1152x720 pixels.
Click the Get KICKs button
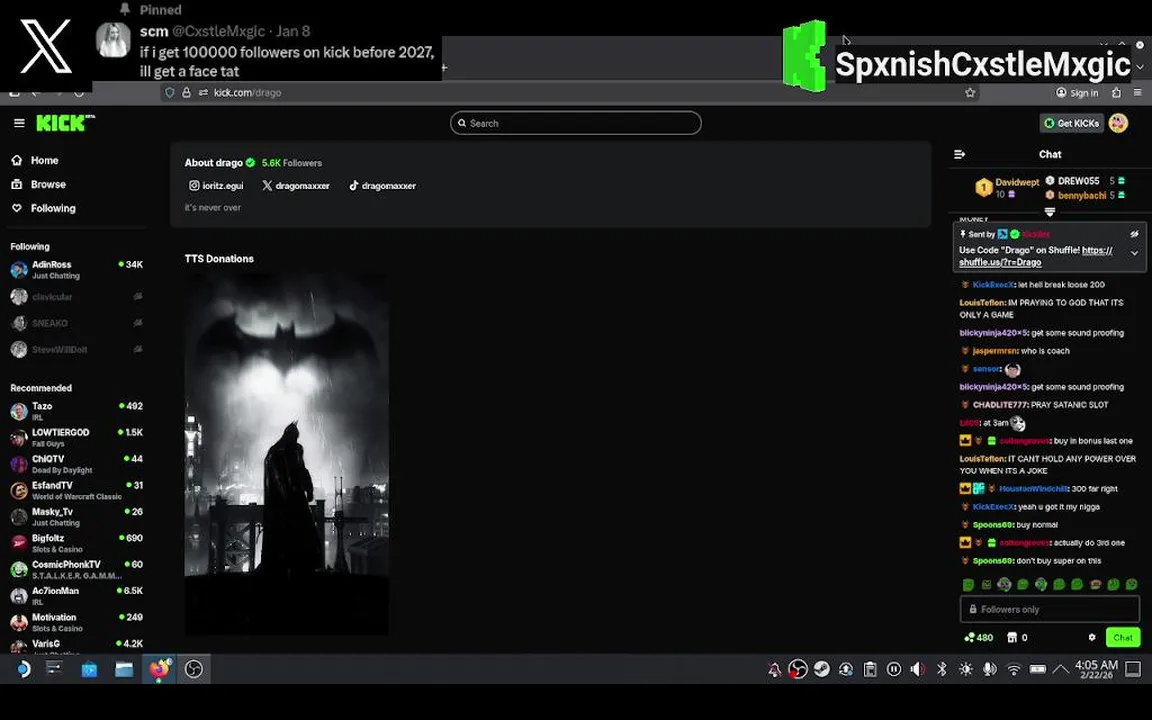tap(1072, 123)
